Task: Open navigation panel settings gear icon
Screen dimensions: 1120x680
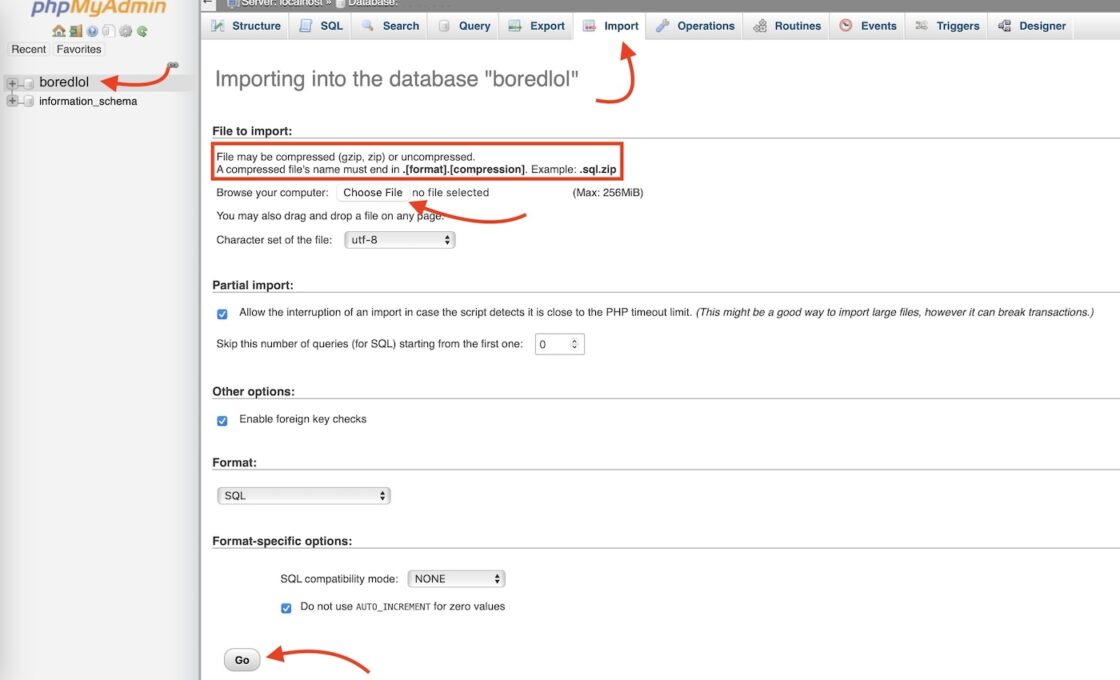Action: (126, 31)
